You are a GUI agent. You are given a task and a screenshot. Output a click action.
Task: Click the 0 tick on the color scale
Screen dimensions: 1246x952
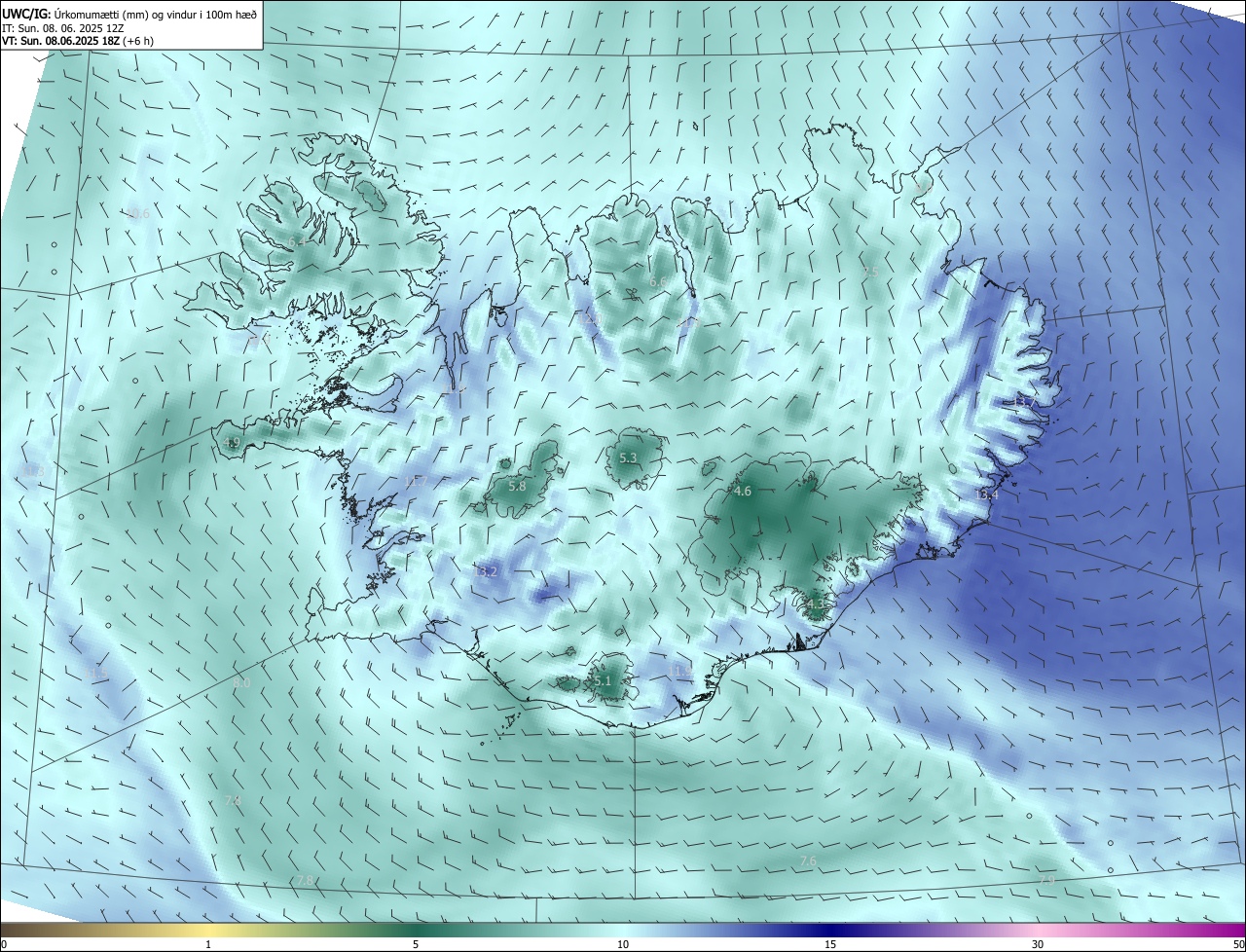click(x=4, y=944)
